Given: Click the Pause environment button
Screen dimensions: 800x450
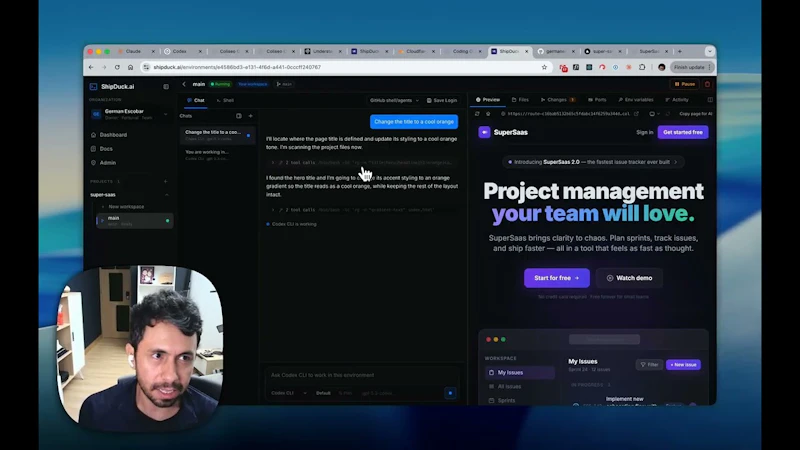Looking at the screenshot, I should coord(685,84).
